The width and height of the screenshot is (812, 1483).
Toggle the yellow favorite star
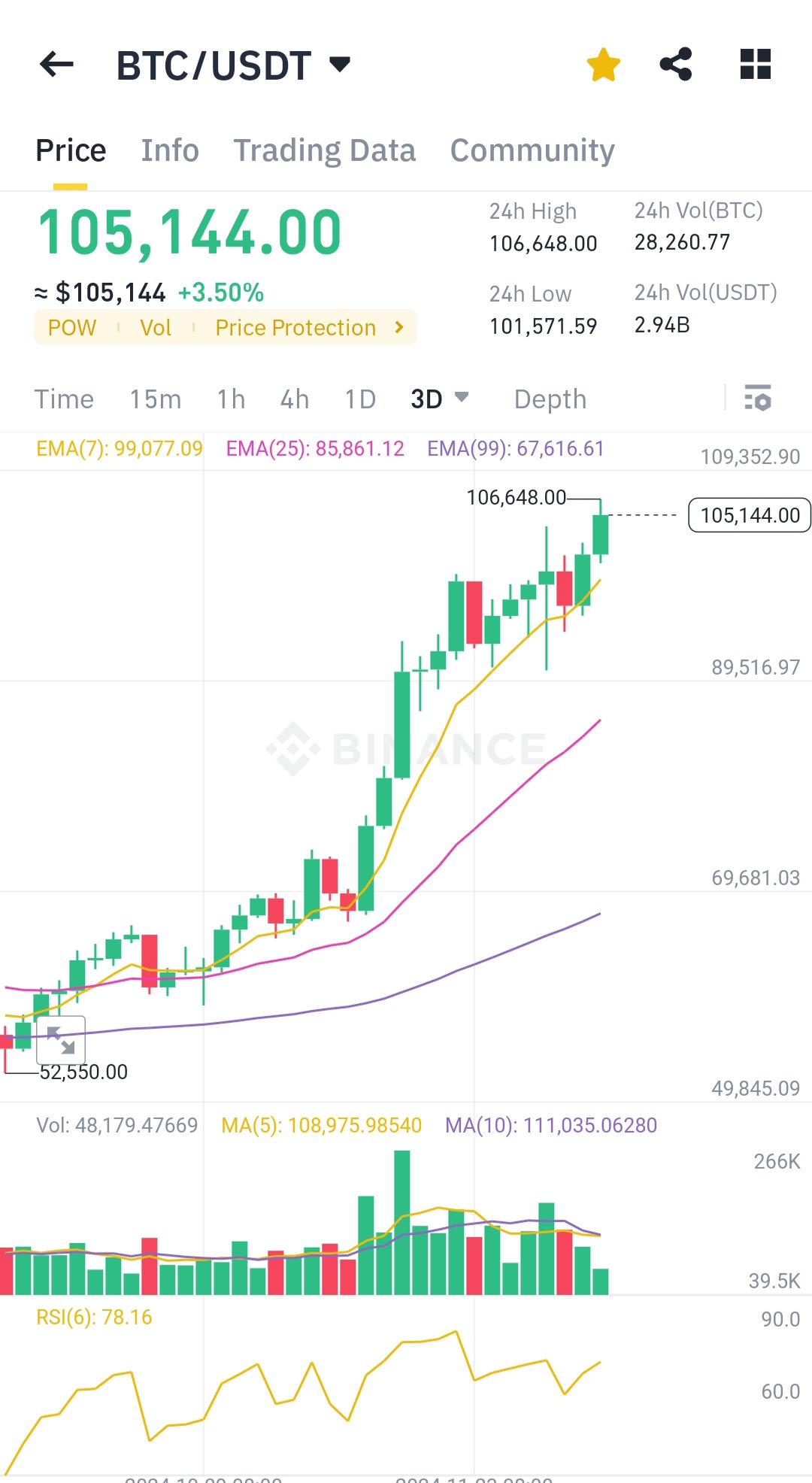pyautogui.click(x=603, y=65)
